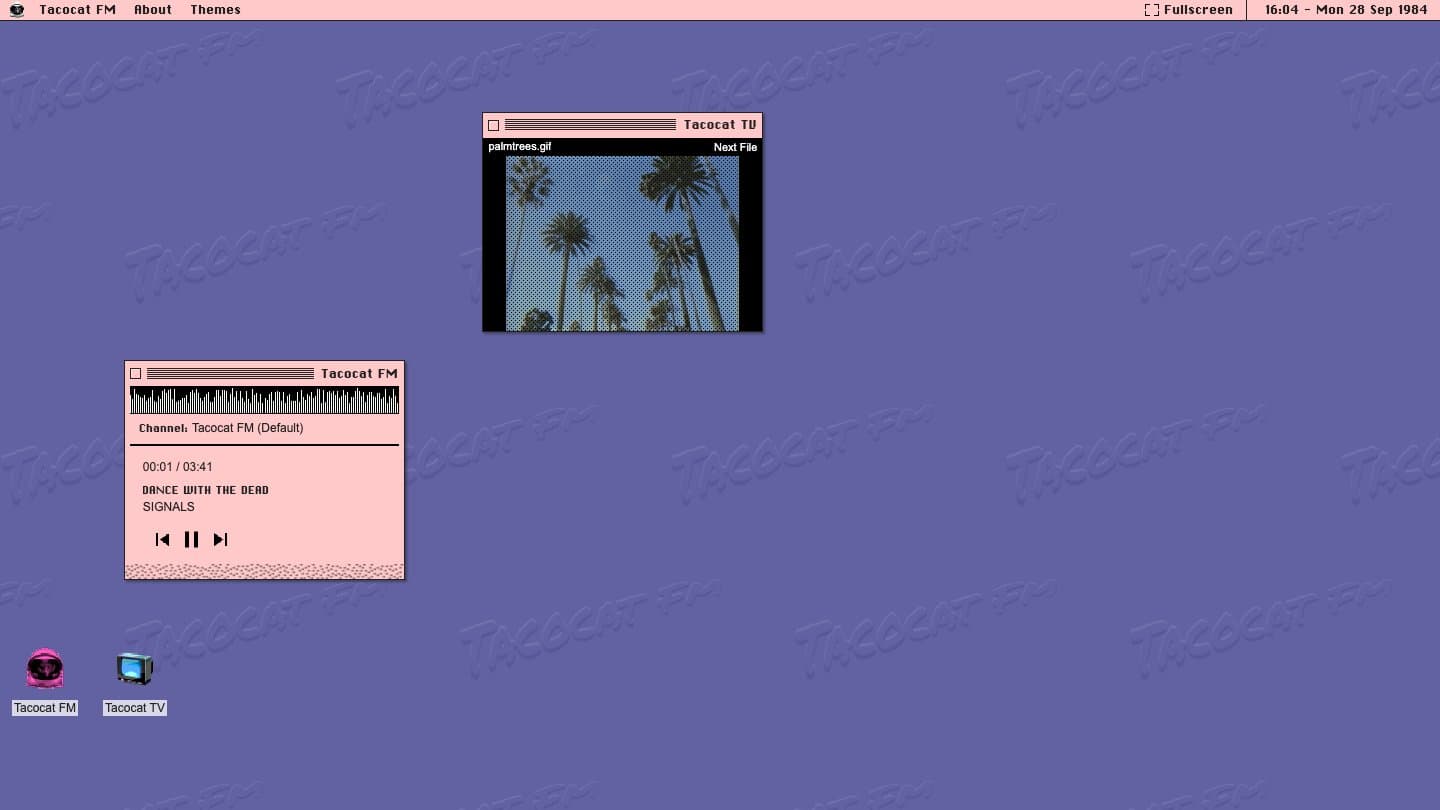Enter Fullscreen mode from the menu bar
1440x810 pixels.
point(1188,10)
